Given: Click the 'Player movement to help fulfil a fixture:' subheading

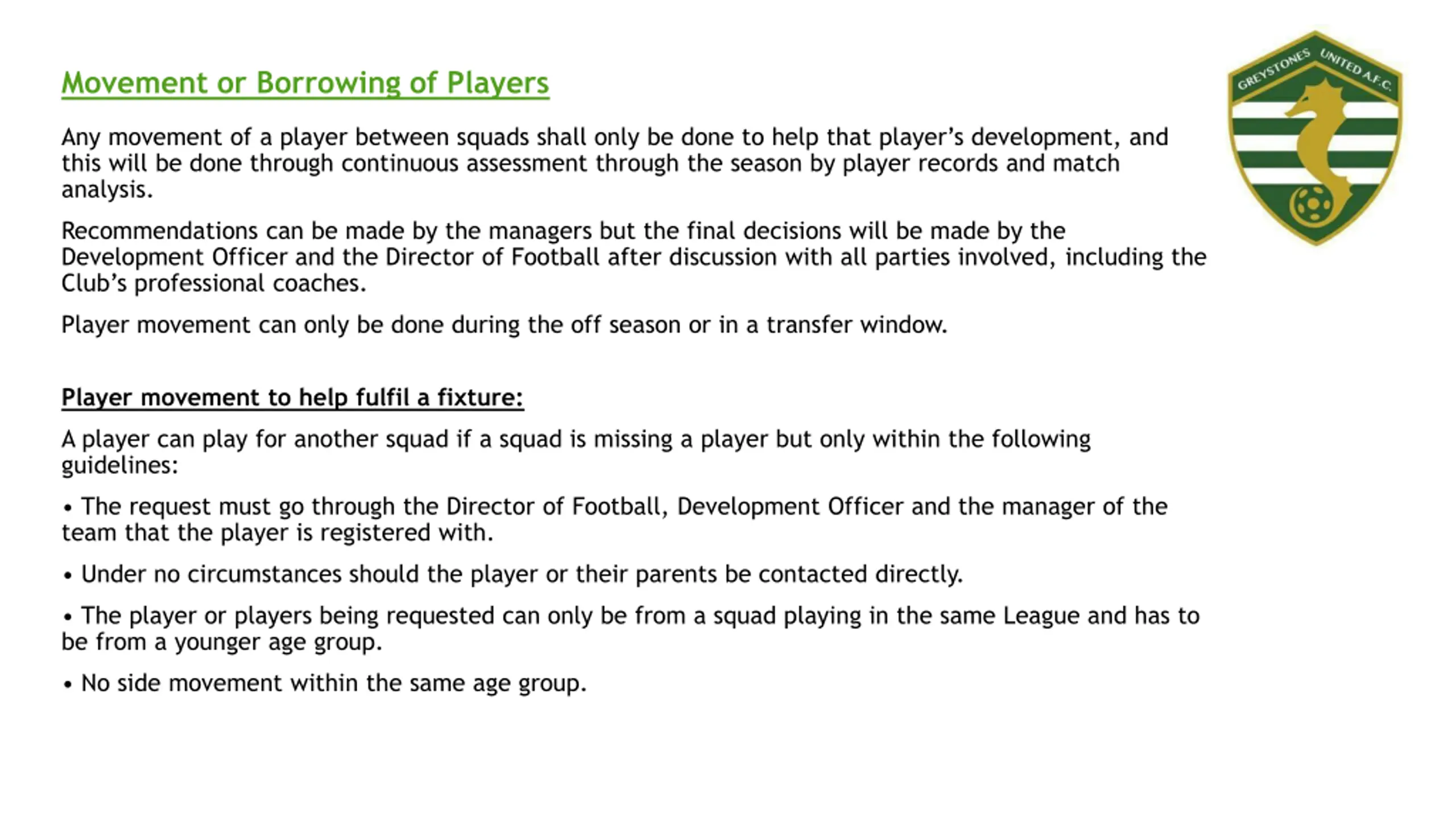Looking at the screenshot, I should coord(292,398).
